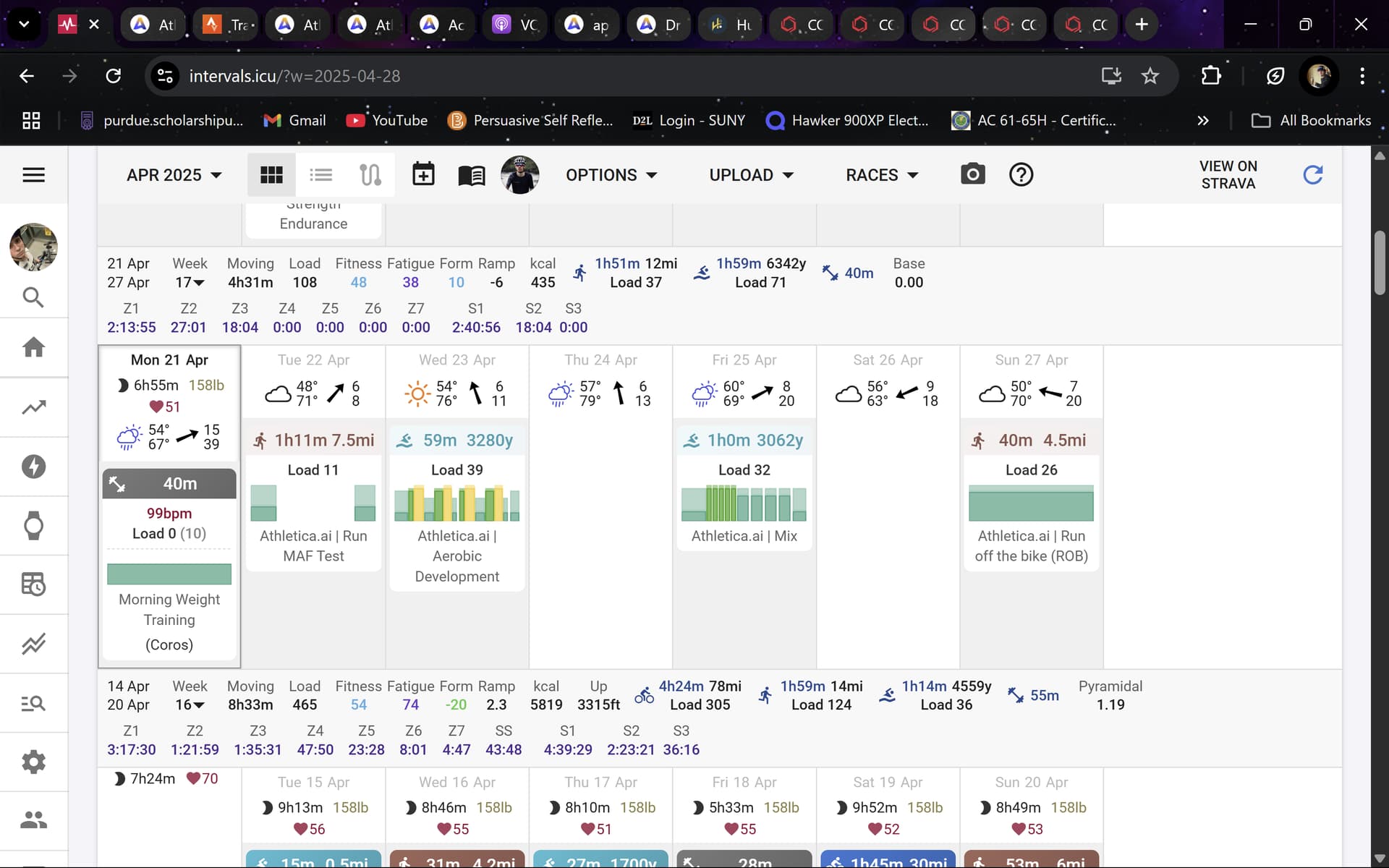
Task: Open activity list search icon in sidebar
Action: (33, 703)
